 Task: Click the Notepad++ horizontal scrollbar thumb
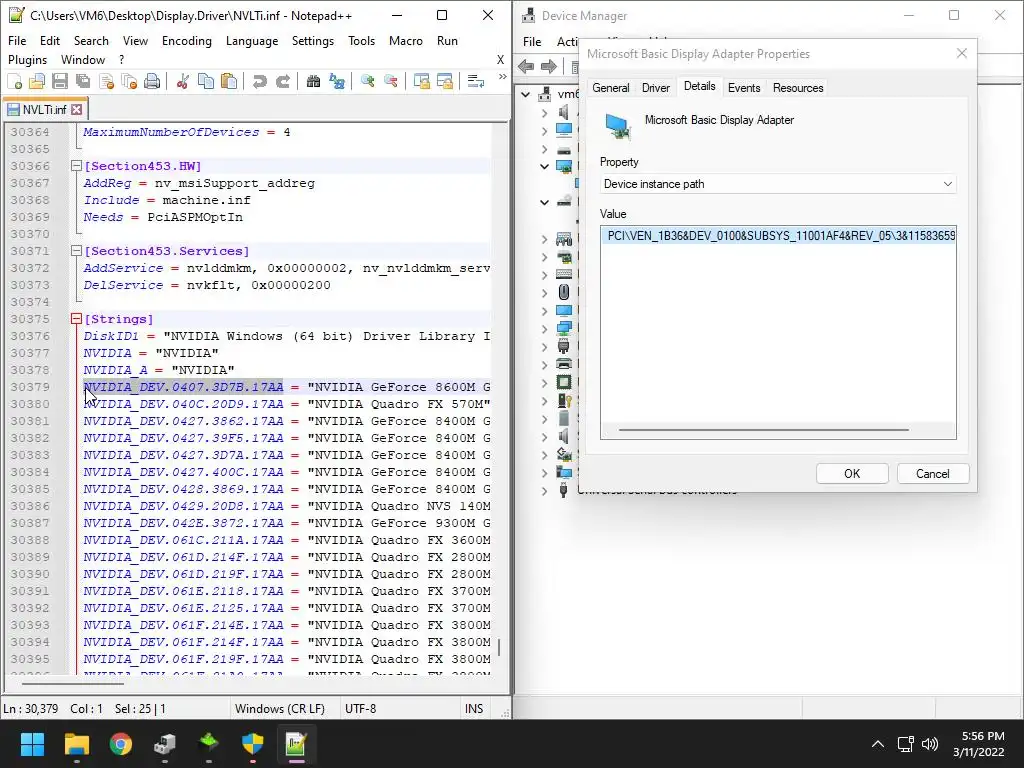72,684
